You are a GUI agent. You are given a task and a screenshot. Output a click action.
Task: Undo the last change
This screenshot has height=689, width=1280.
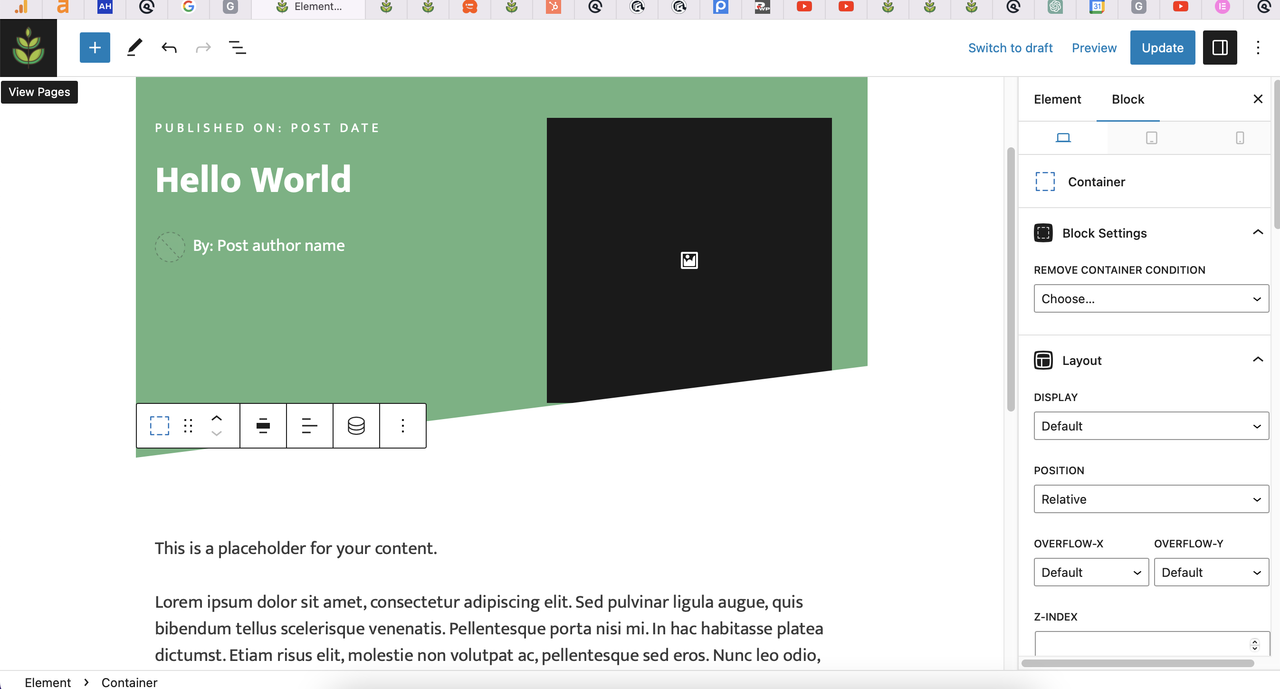(169, 47)
